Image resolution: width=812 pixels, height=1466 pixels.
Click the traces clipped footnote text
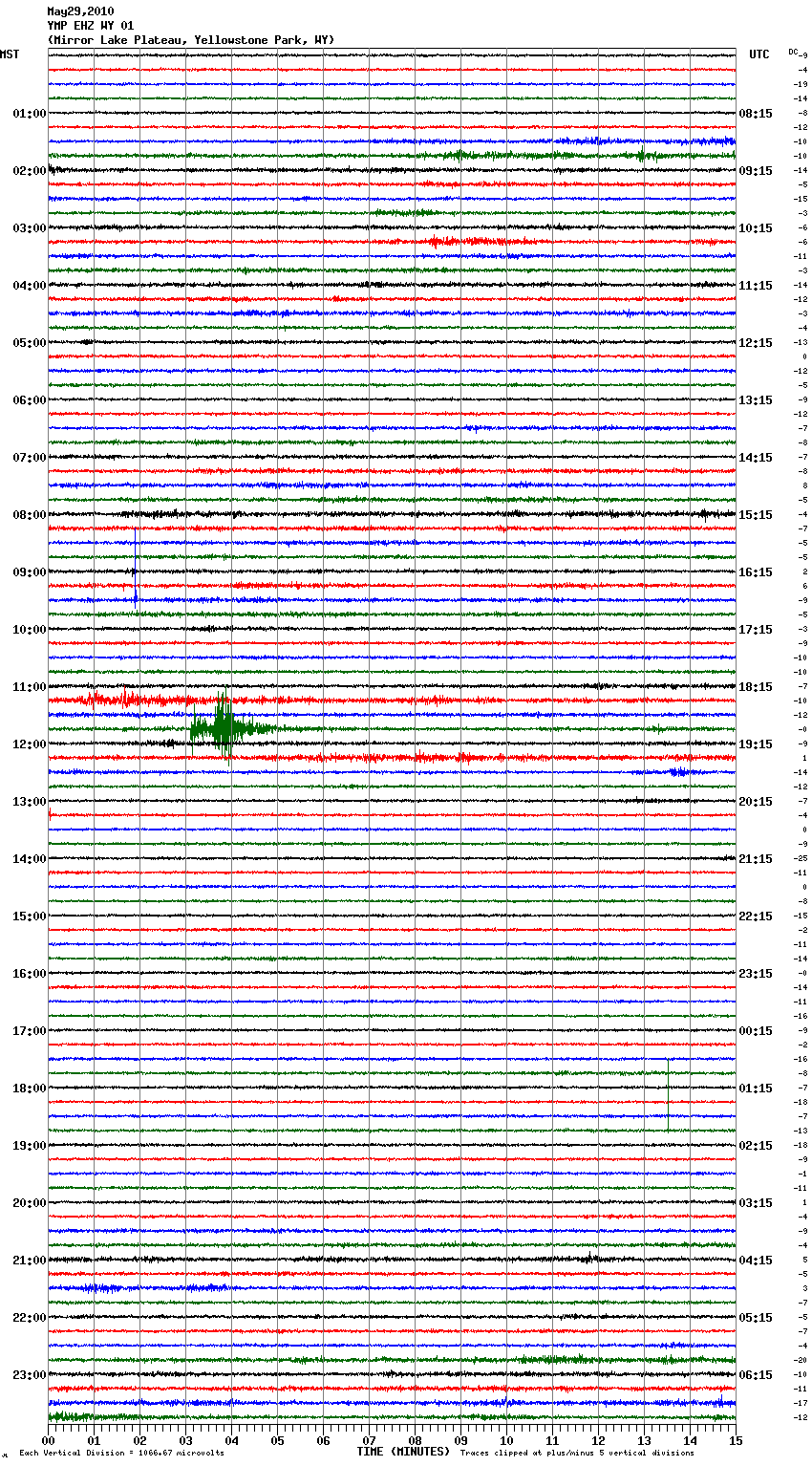click(577, 1454)
